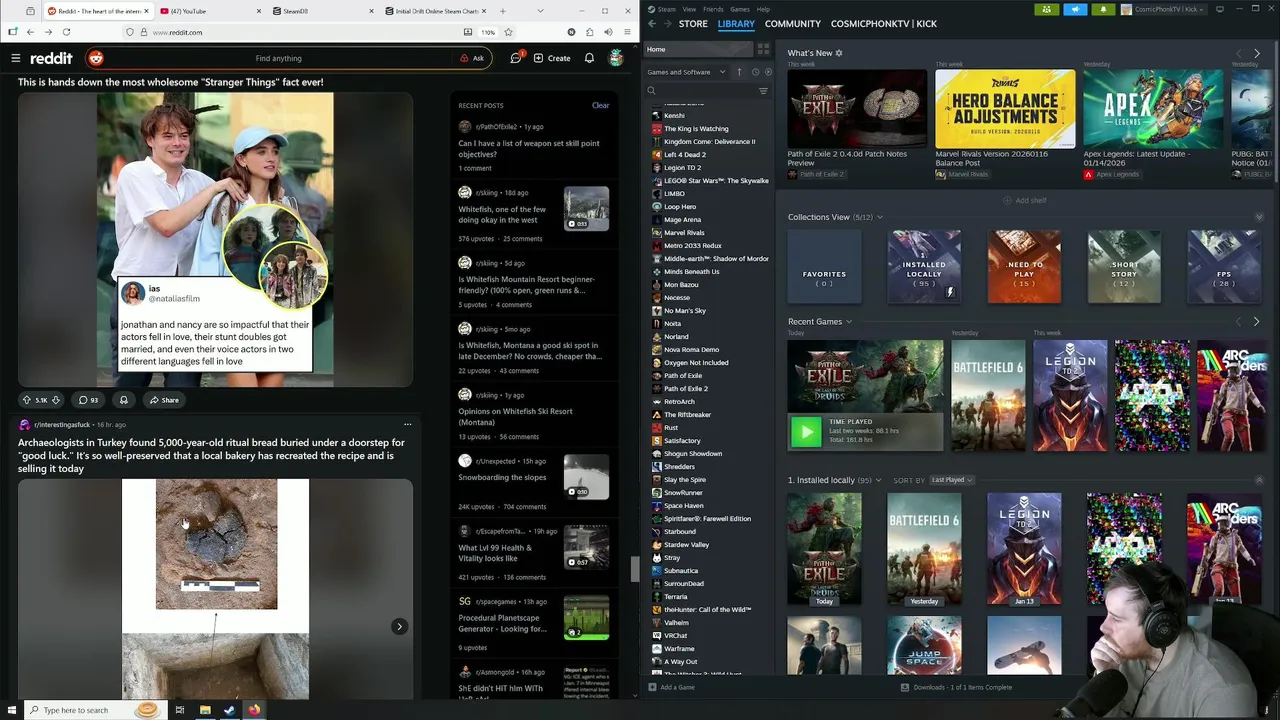Open File Explorer from the taskbar
Screen dimensions: 1280x720
point(205,710)
